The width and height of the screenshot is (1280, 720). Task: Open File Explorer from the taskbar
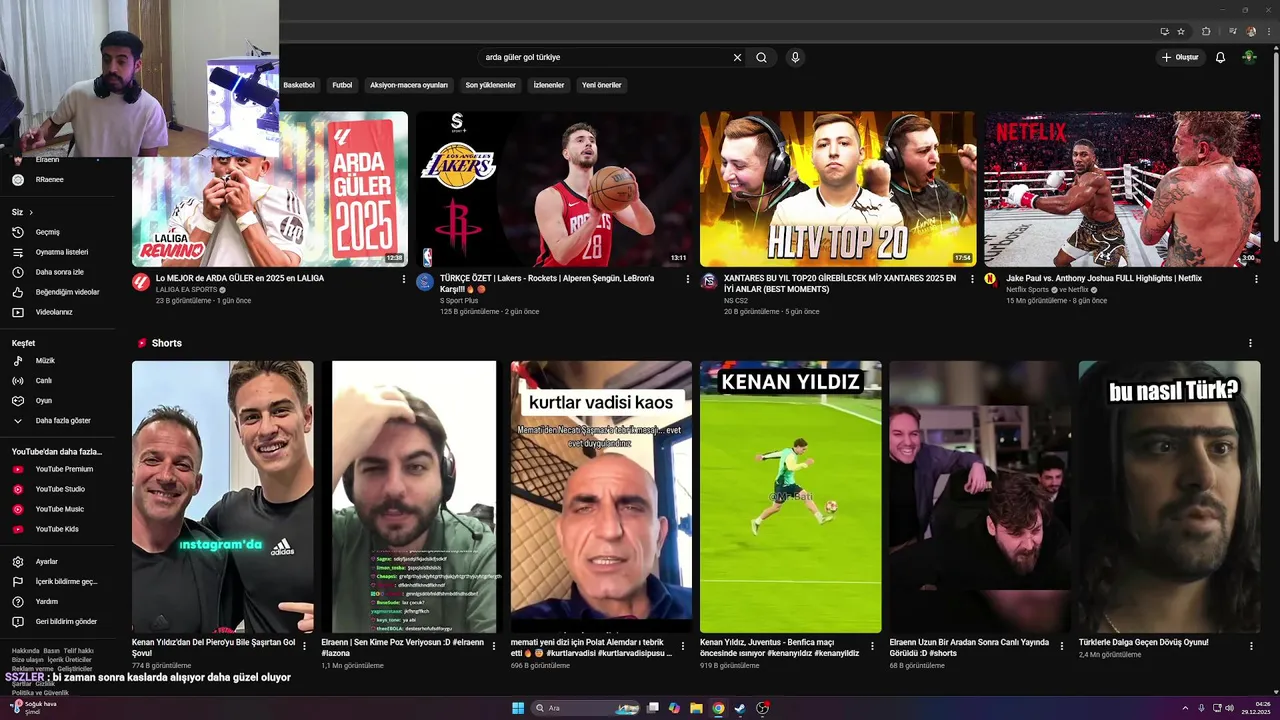click(x=696, y=708)
